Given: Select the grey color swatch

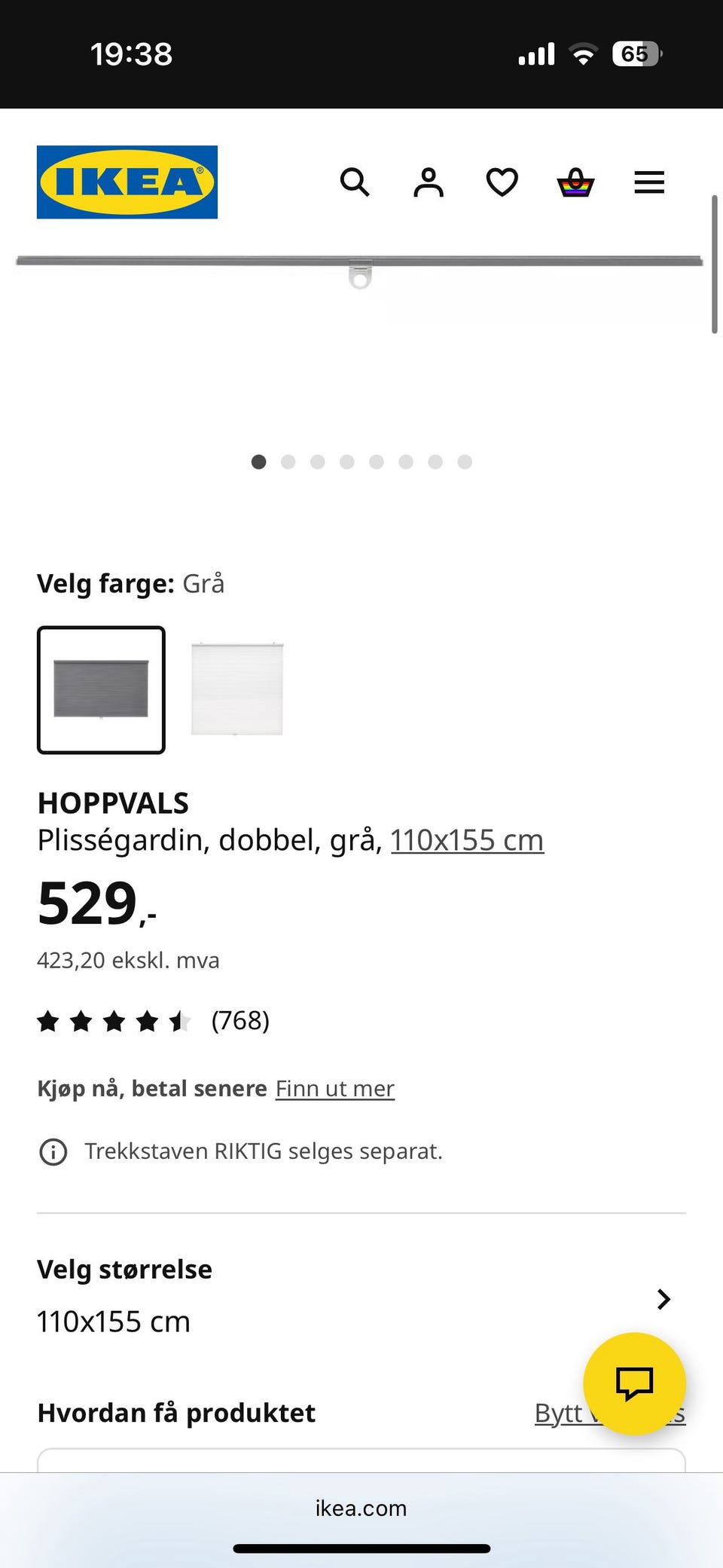Looking at the screenshot, I should (101, 689).
